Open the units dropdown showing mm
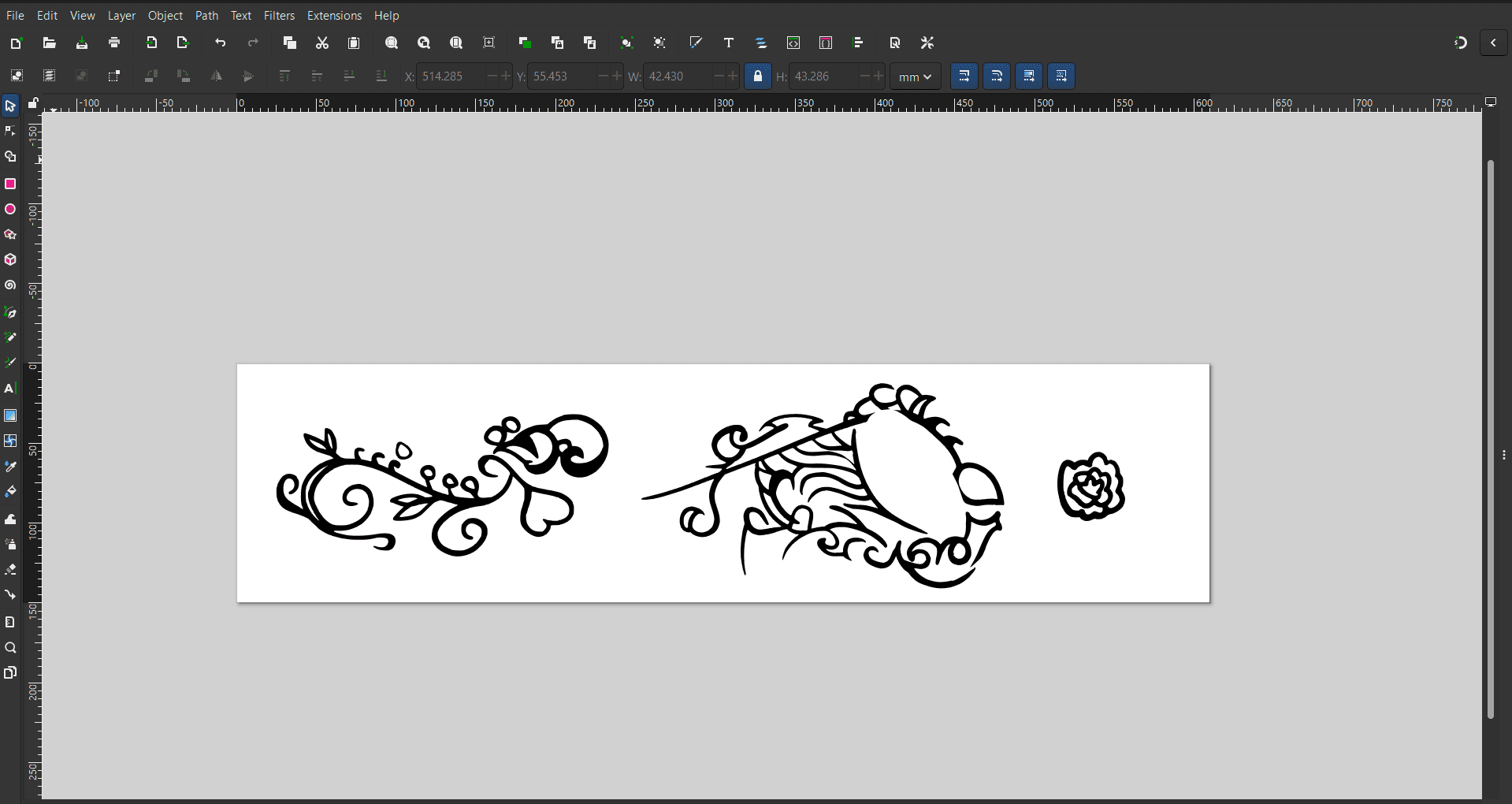 pos(914,76)
